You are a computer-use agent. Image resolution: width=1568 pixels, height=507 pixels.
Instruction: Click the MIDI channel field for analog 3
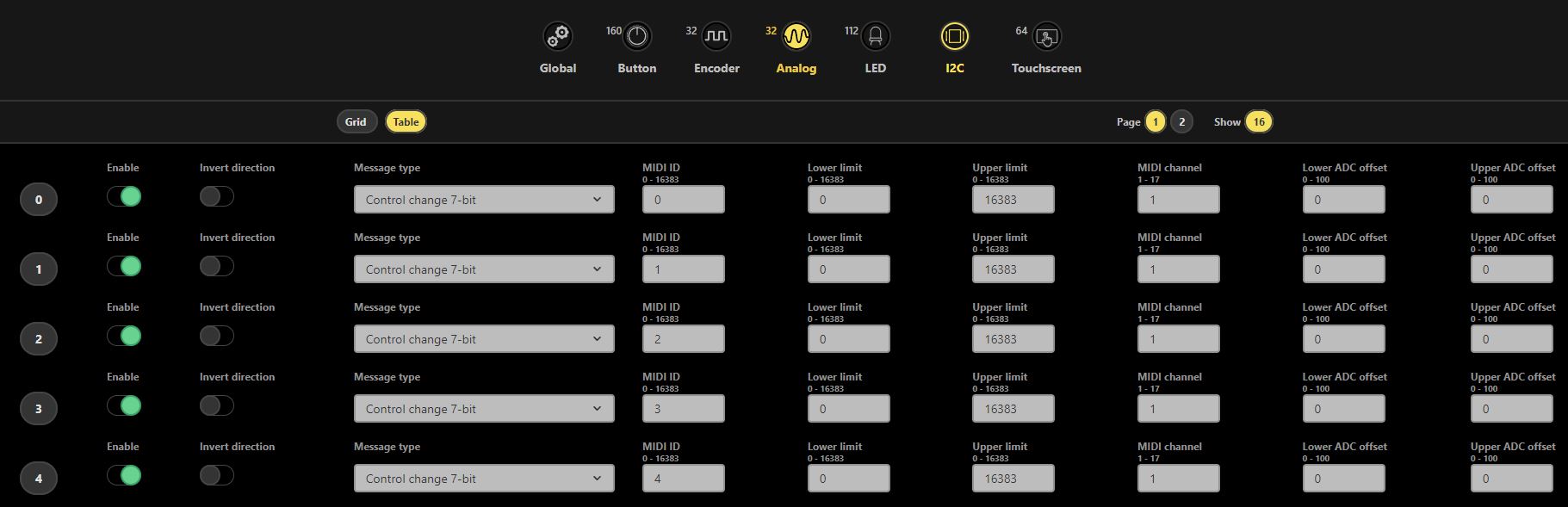tap(1178, 409)
